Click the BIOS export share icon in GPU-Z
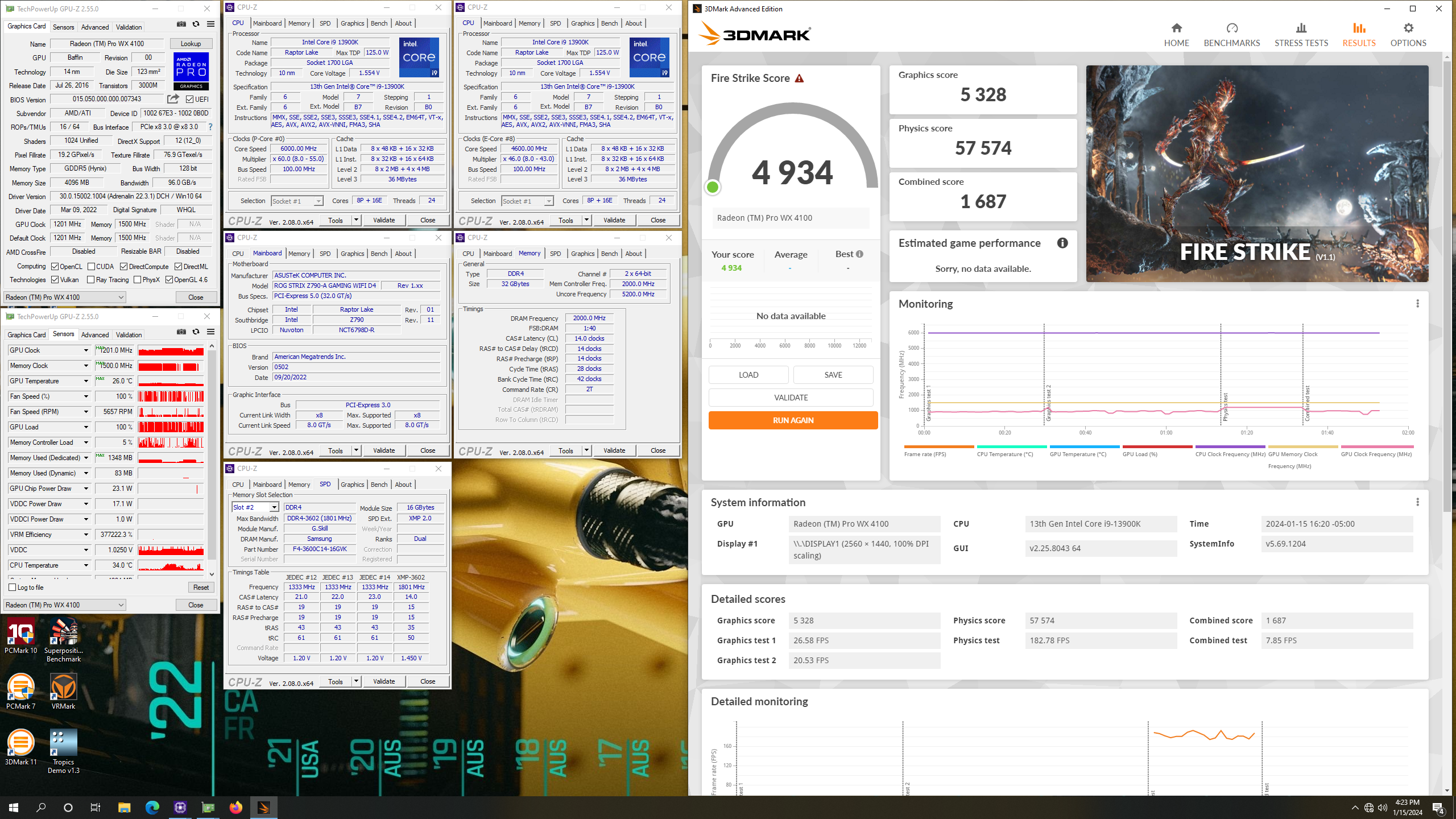Image resolution: width=1456 pixels, height=819 pixels. pos(173,99)
